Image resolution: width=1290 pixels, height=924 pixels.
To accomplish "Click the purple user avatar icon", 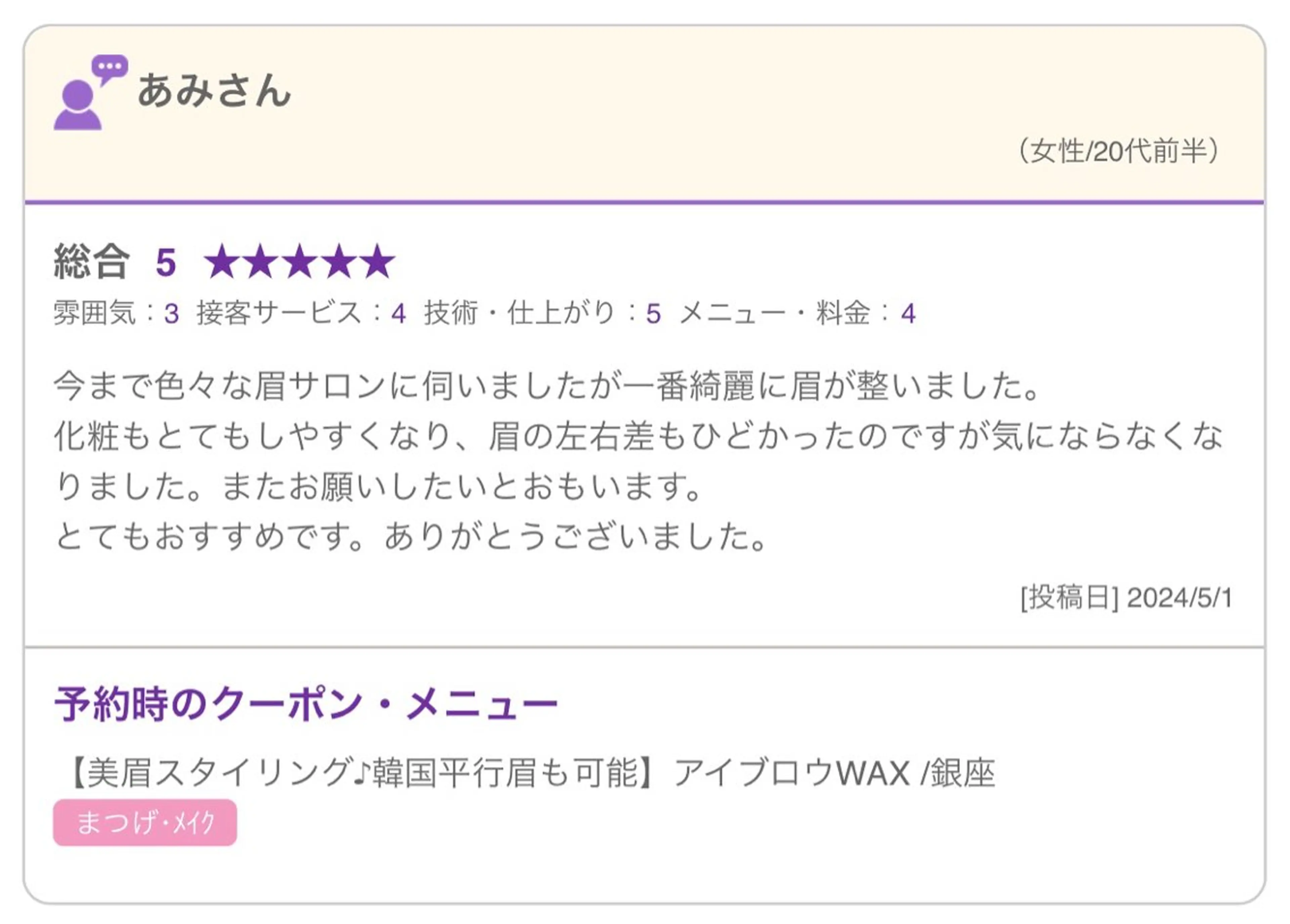I will pyautogui.click(x=77, y=106).
